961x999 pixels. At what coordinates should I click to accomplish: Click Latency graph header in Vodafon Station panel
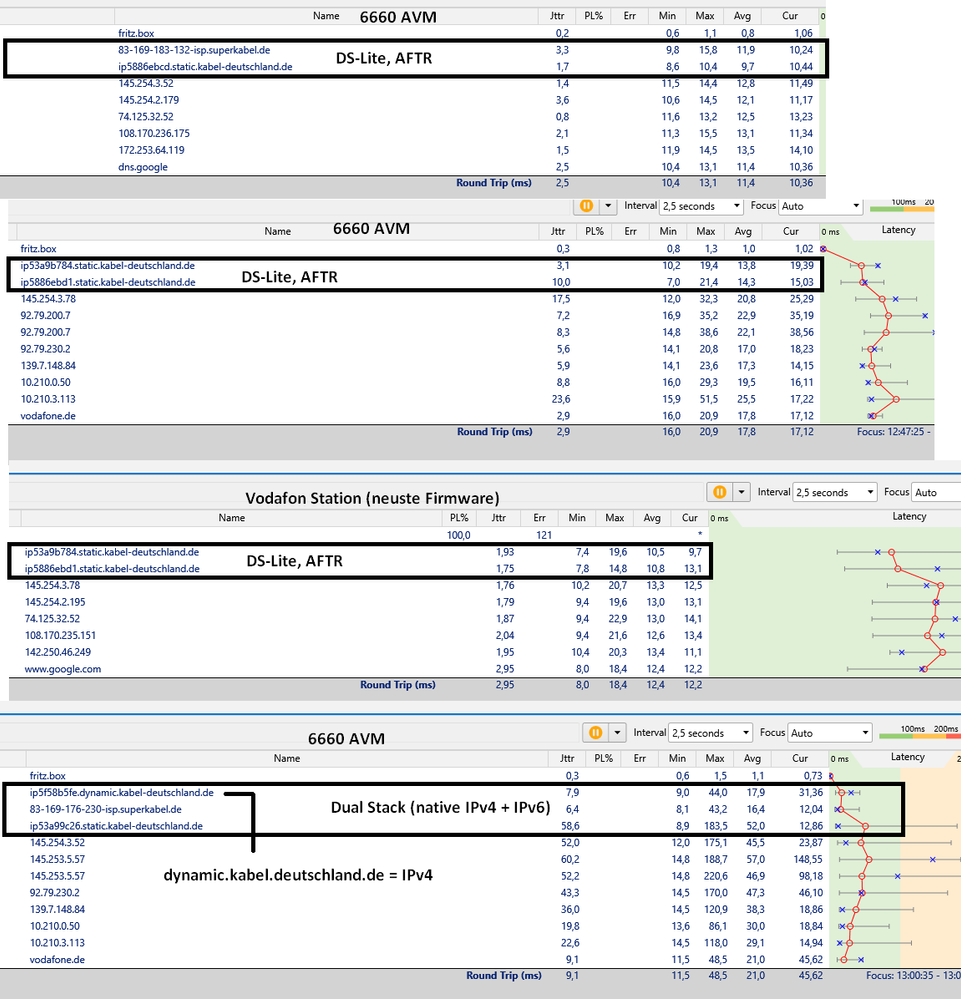909,516
